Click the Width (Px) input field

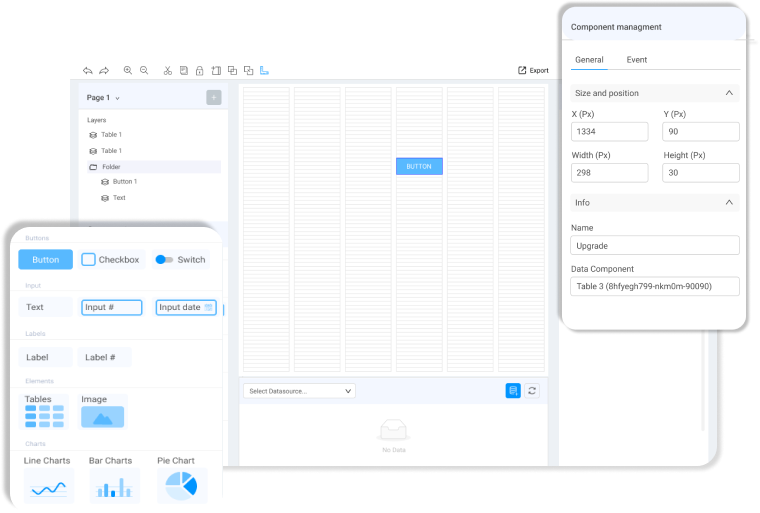point(609,173)
